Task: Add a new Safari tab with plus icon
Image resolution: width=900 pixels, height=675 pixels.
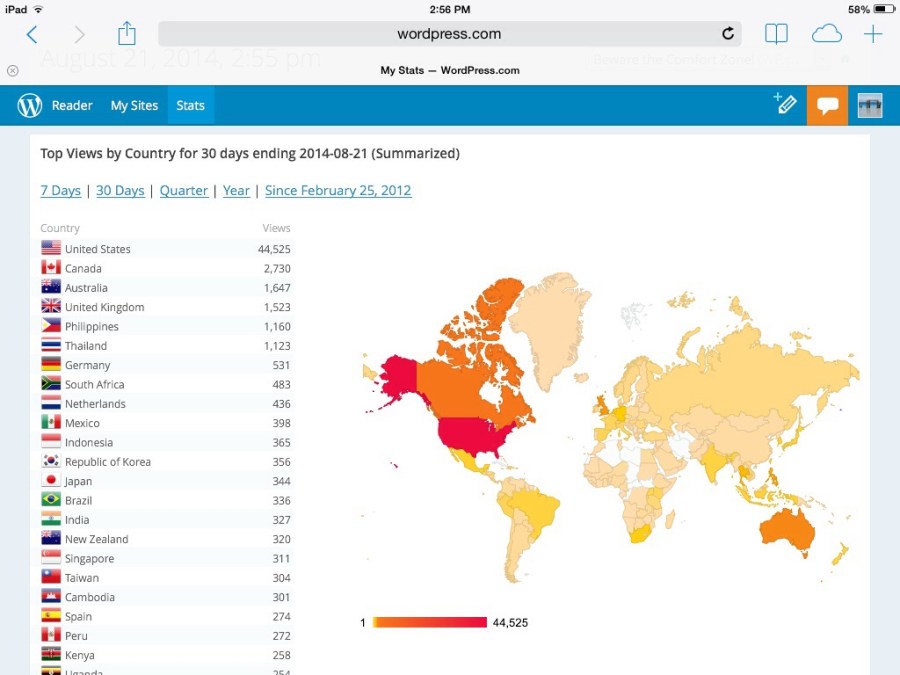Action: click(873, 34)
